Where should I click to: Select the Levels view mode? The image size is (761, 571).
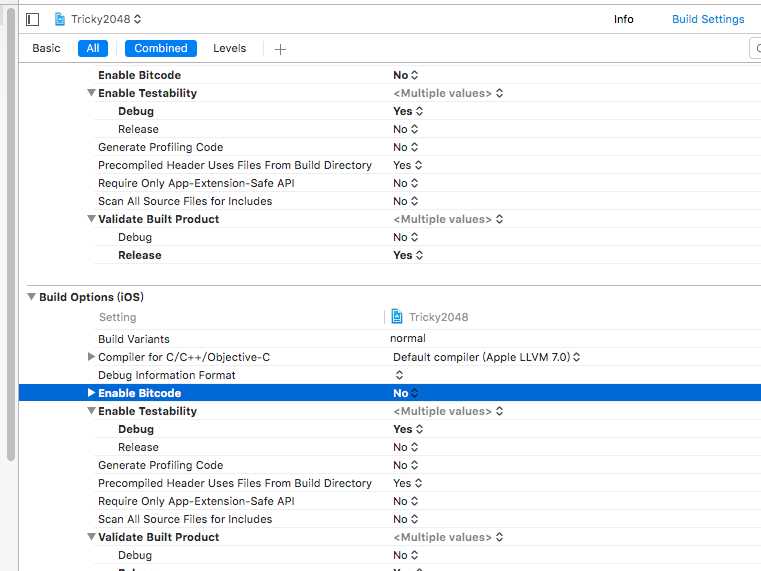[230, 48]
